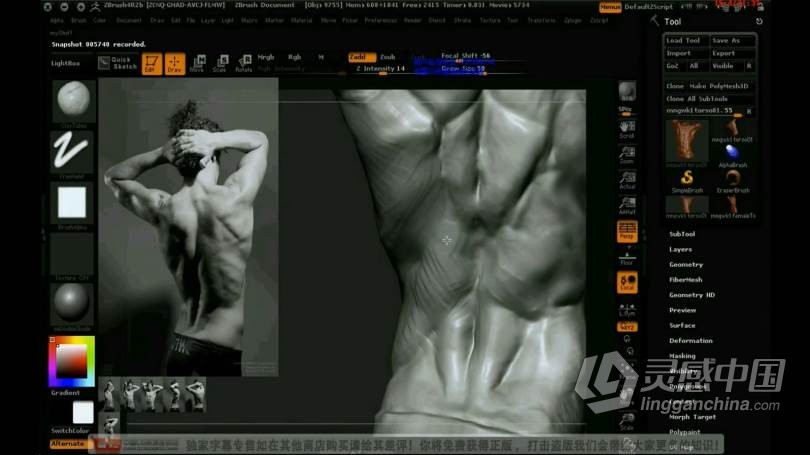Expand the FiberMesh section
The height and width of the screenshot is (455, 810).
(686, 280)
